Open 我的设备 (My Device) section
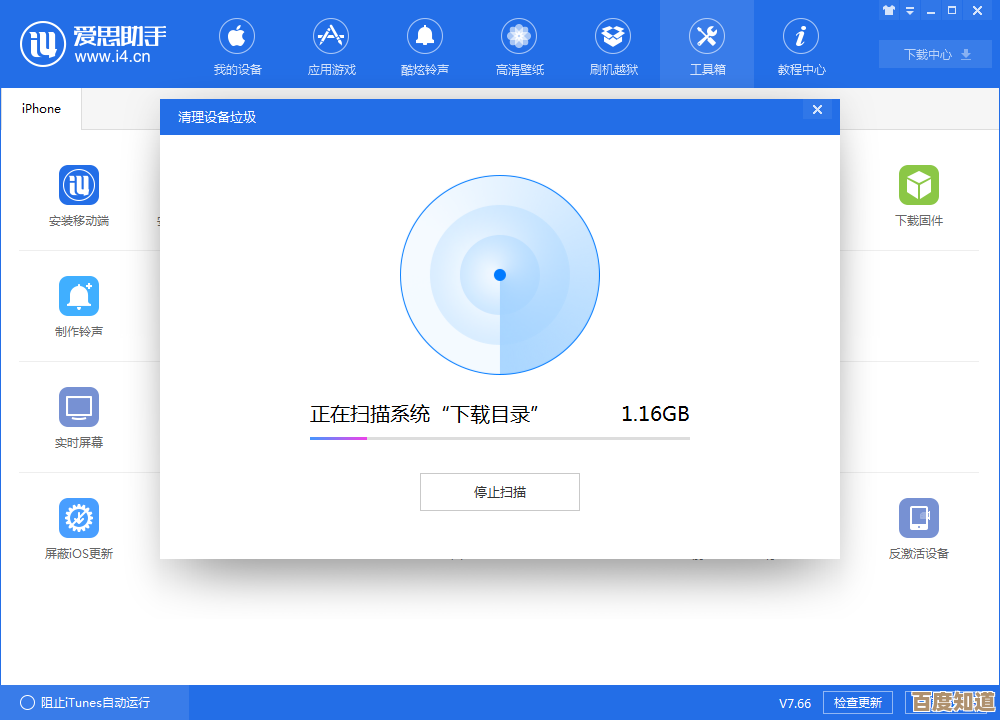 237,46
